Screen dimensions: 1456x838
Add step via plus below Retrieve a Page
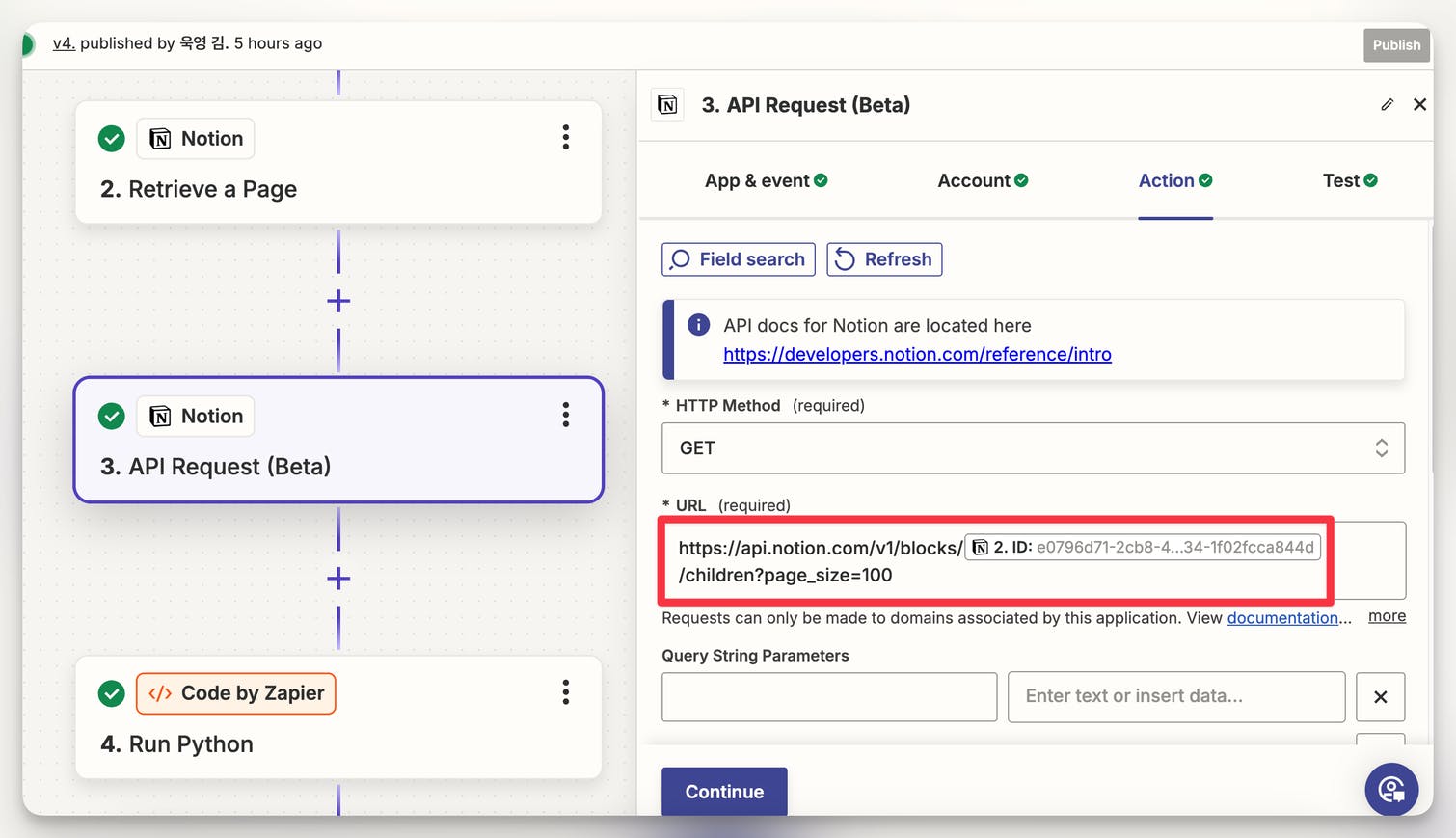338,301
